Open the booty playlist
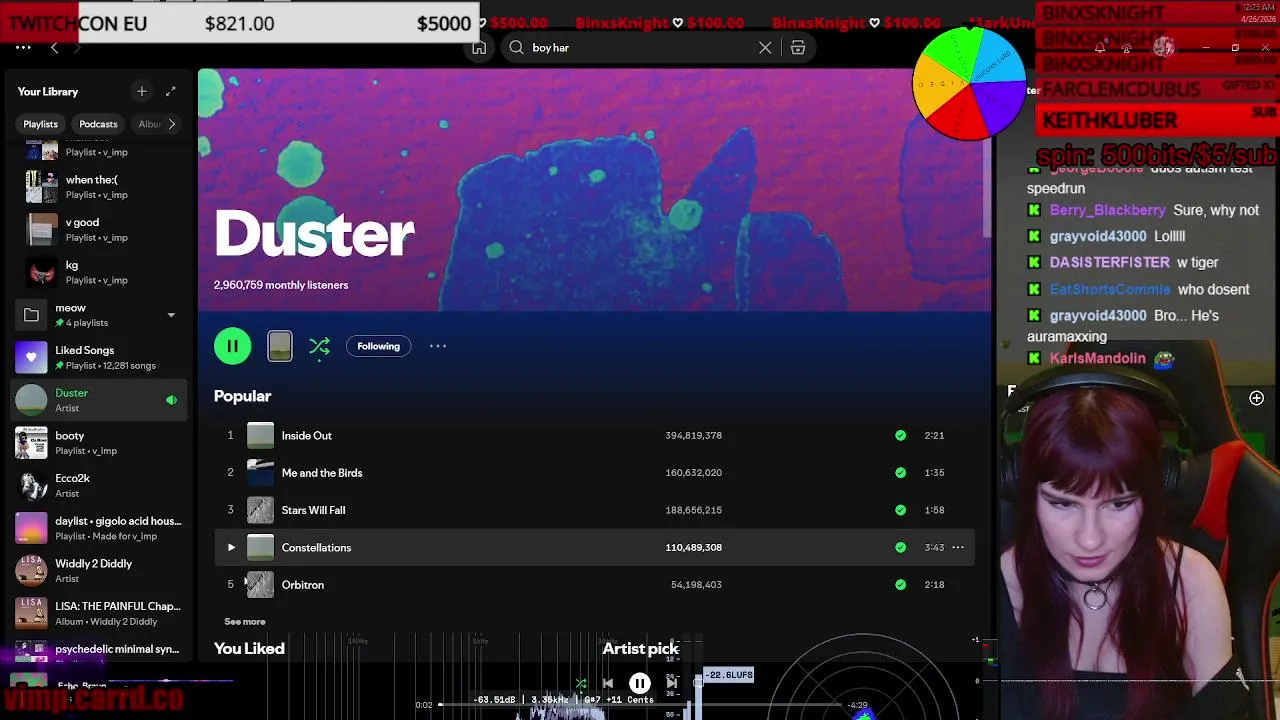This screenshot has height=720, width=1280. point(97,443)
